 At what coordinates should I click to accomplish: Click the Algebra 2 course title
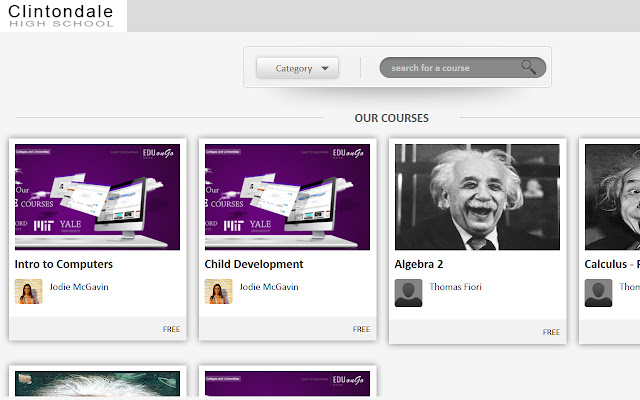tap(419, 264)
